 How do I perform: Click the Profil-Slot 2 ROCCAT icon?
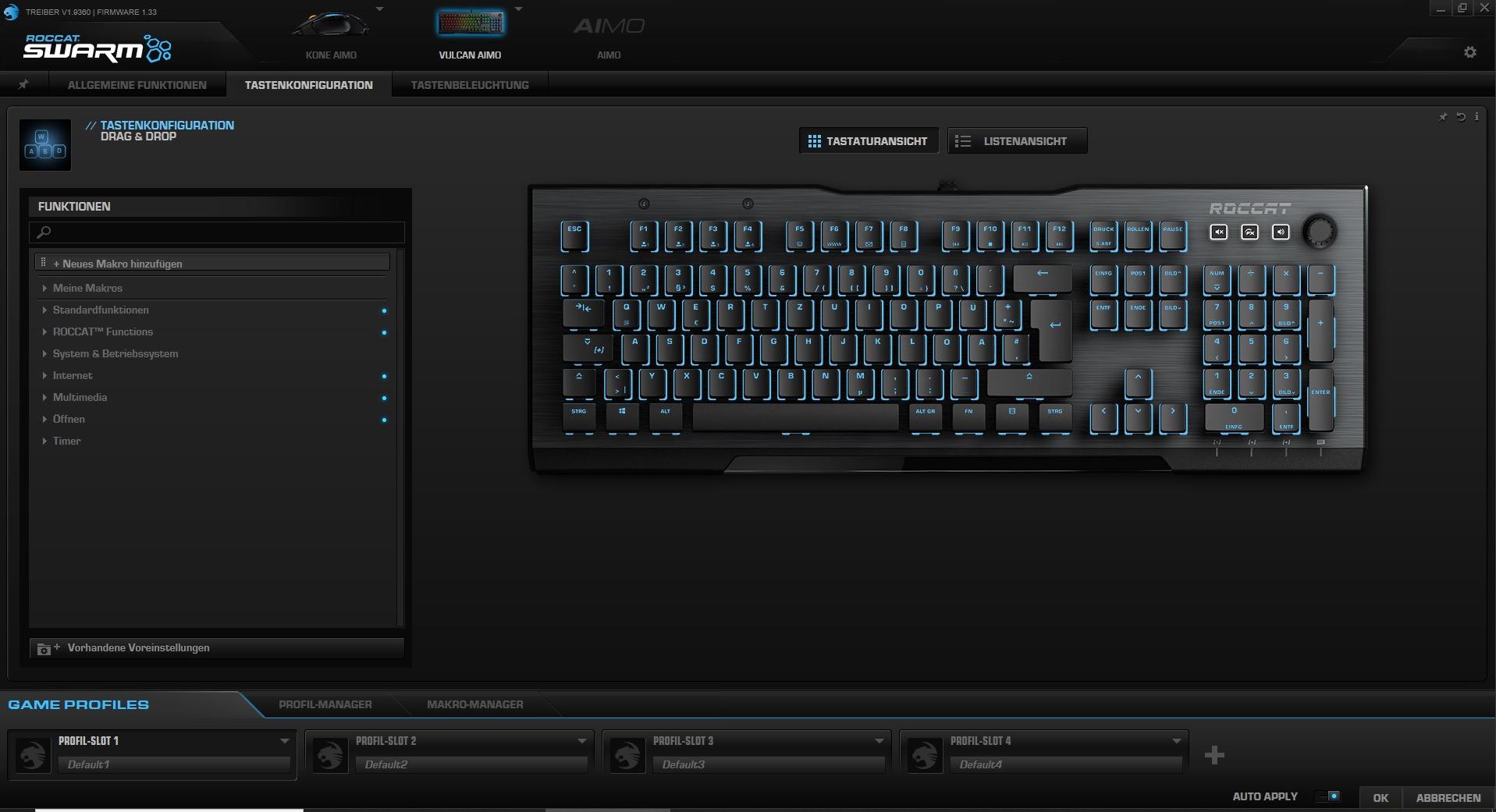330,755
